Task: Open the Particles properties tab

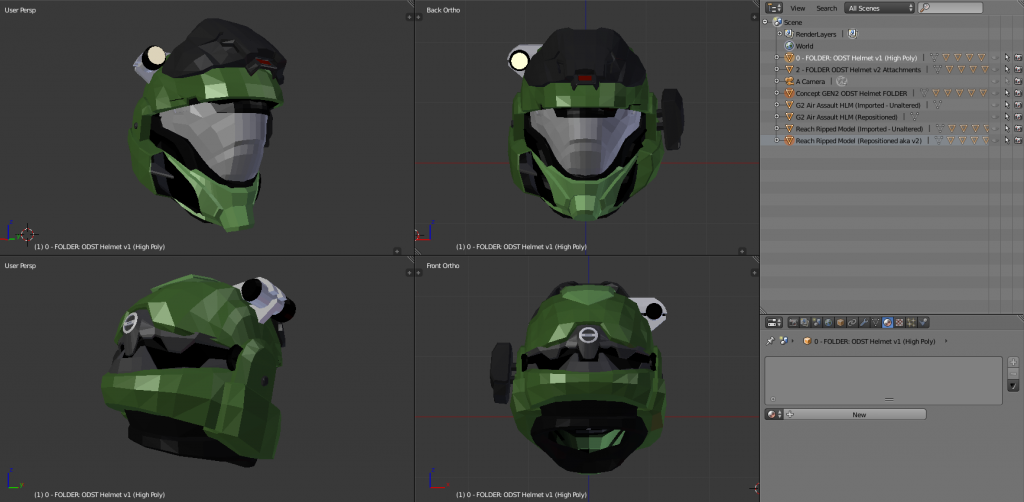Action: coord(911,322)
